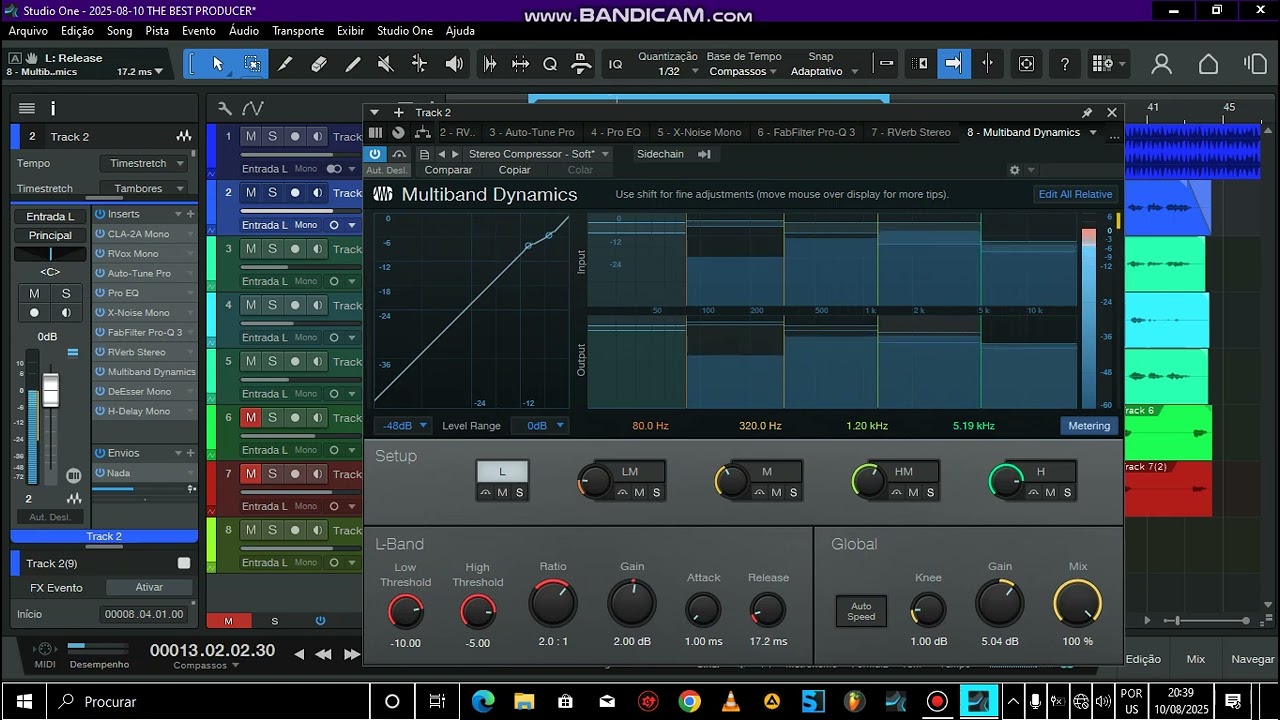The width and height of the screenshot is (1280, 720).
Task: Mute the H band
Action: (1050, 492)
